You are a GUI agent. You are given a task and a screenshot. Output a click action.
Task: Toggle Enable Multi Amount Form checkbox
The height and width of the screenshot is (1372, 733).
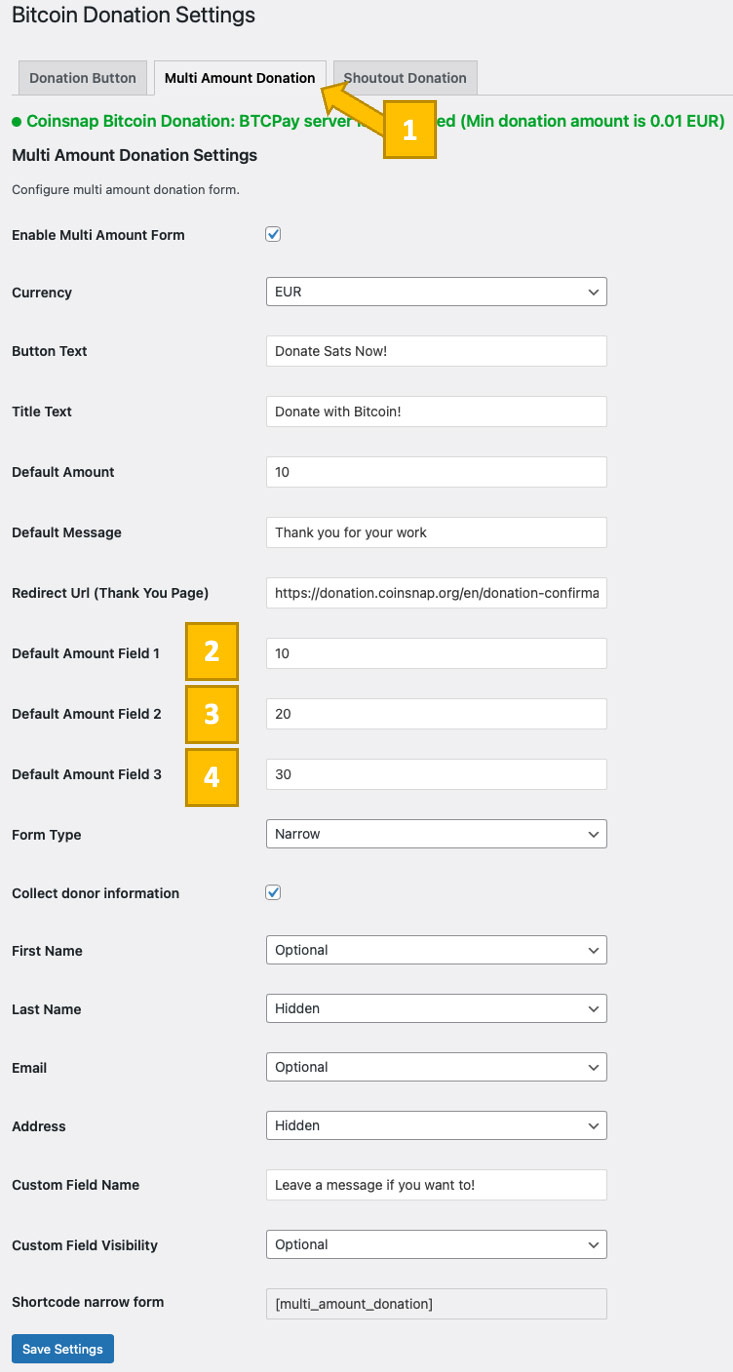tap(273, 234)
